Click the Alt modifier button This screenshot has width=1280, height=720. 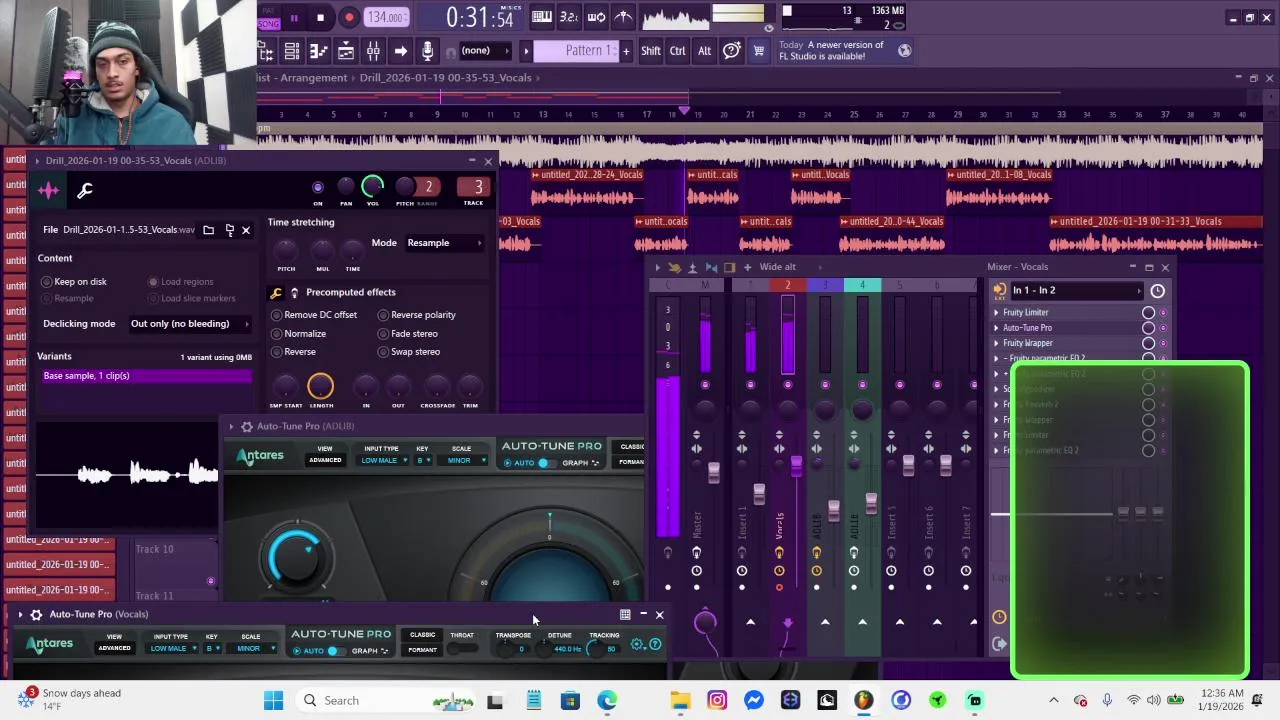coord(704,51)
